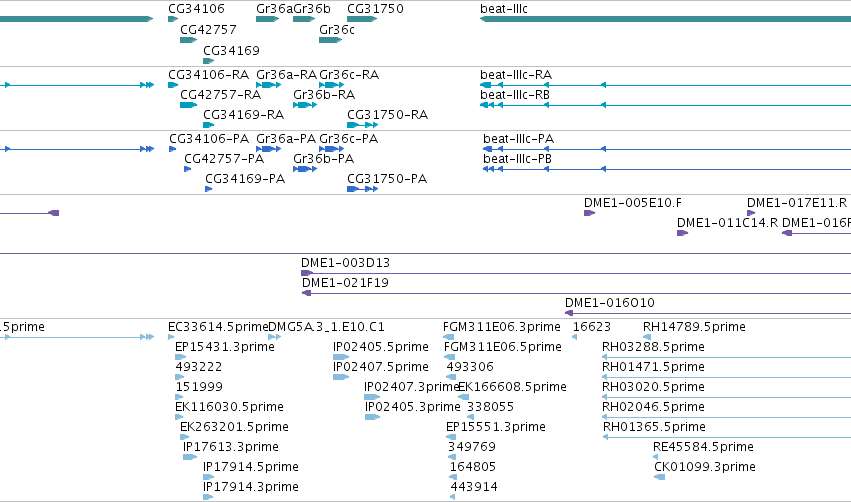Click the EK263201.5prime EST label
Image resolution: width=851 pixels, height=502 pixels.
pyautogui.click(x=234, y=427)
